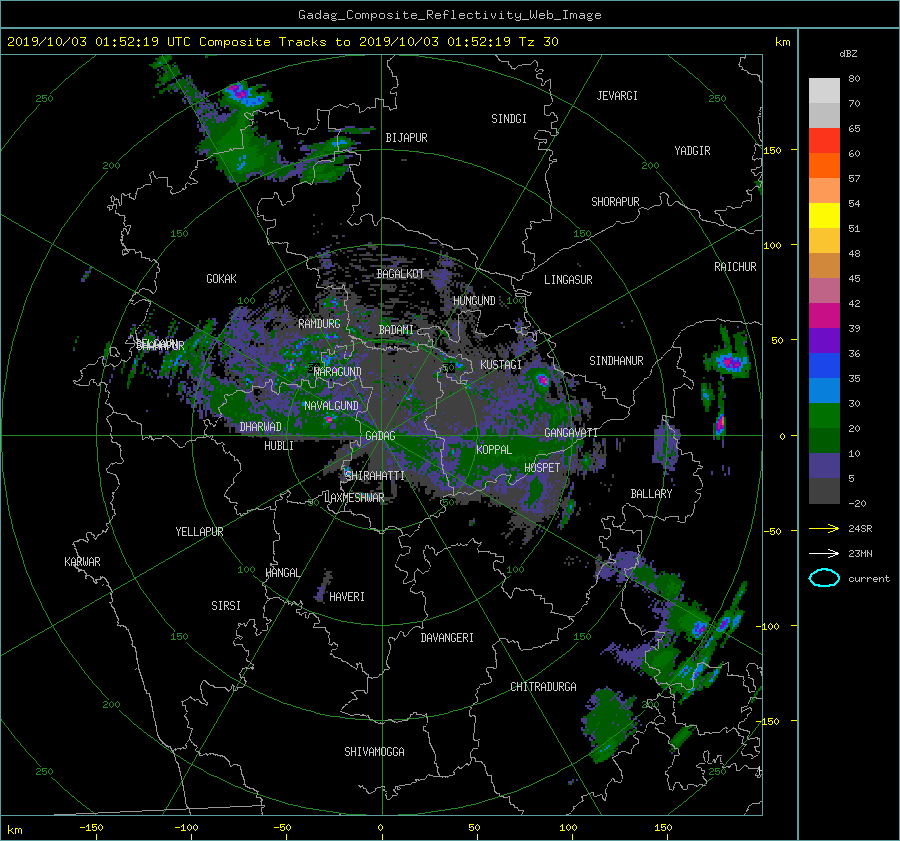
Task: Click the '-20' dBZ legend value
Action: pos(857,503)
